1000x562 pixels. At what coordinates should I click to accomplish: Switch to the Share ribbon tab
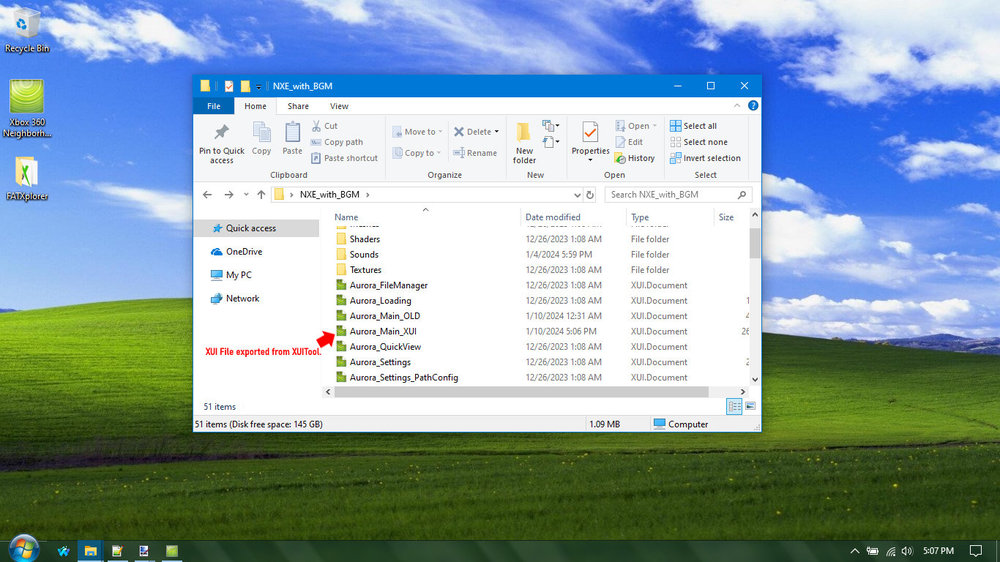298,106
